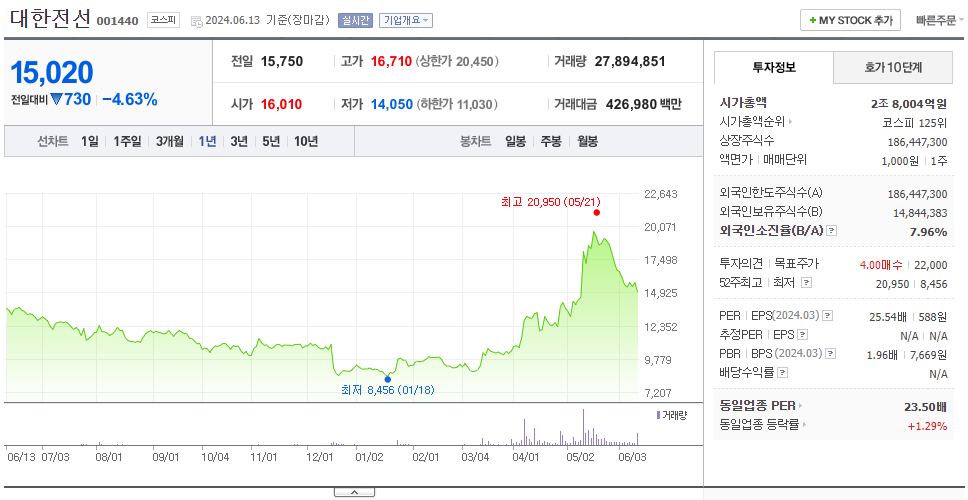Click help icon beside 배당수익률
Screen dimensions: 968x500
pyautogui.click(x=783, y=373)
